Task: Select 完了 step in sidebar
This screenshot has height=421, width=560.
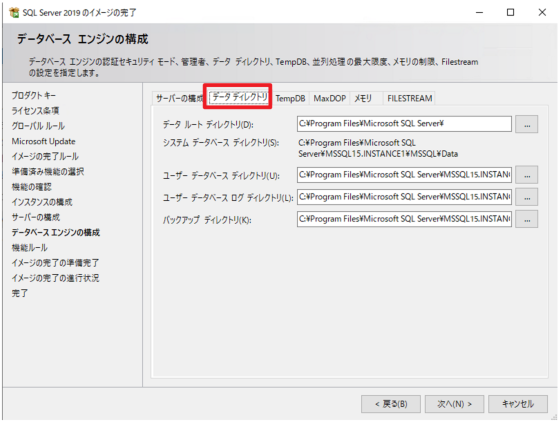Action: tap(20, 293)
